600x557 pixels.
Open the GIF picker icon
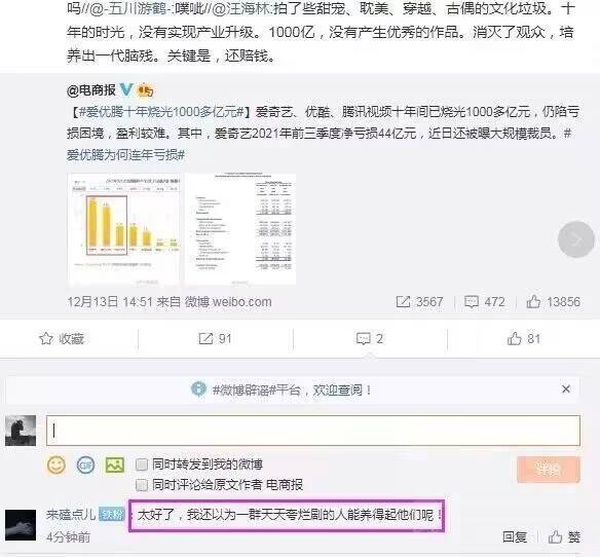pyautogui.click(x=85, y=465)
